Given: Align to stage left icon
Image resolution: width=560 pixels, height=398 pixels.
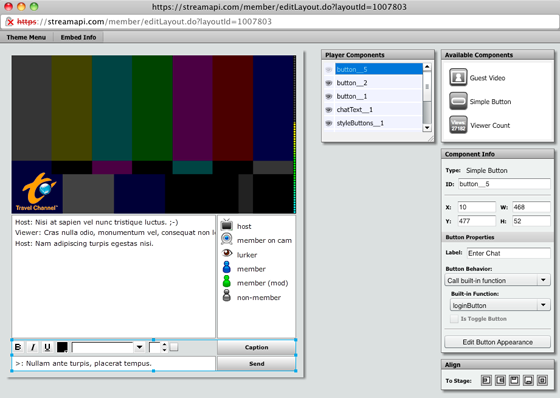Looking at the screenshot, I should [x=486, y=380].
